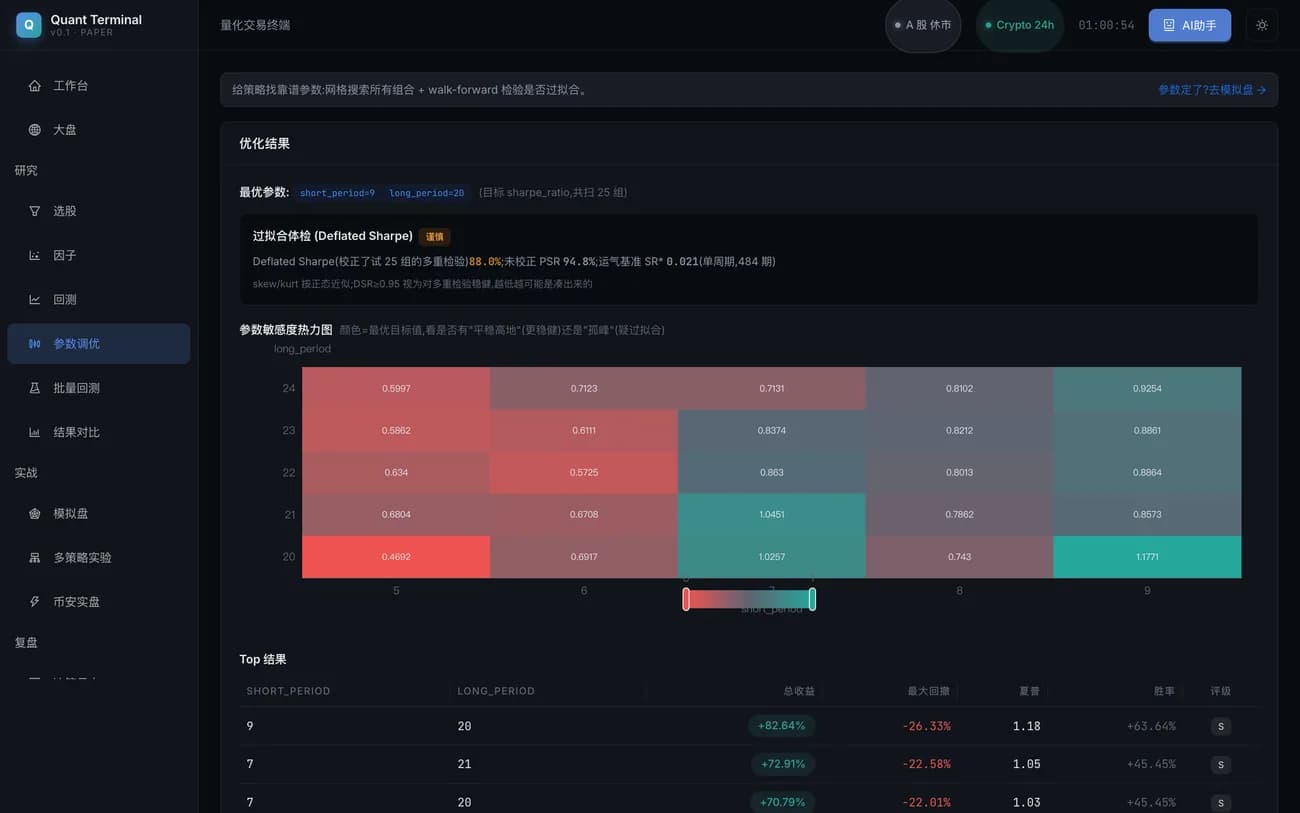Image resolution: width=1300 pixels, height=813 pixels.
Task: Open 币安实盘 lightning icon
Action: (x=35, y=602)
